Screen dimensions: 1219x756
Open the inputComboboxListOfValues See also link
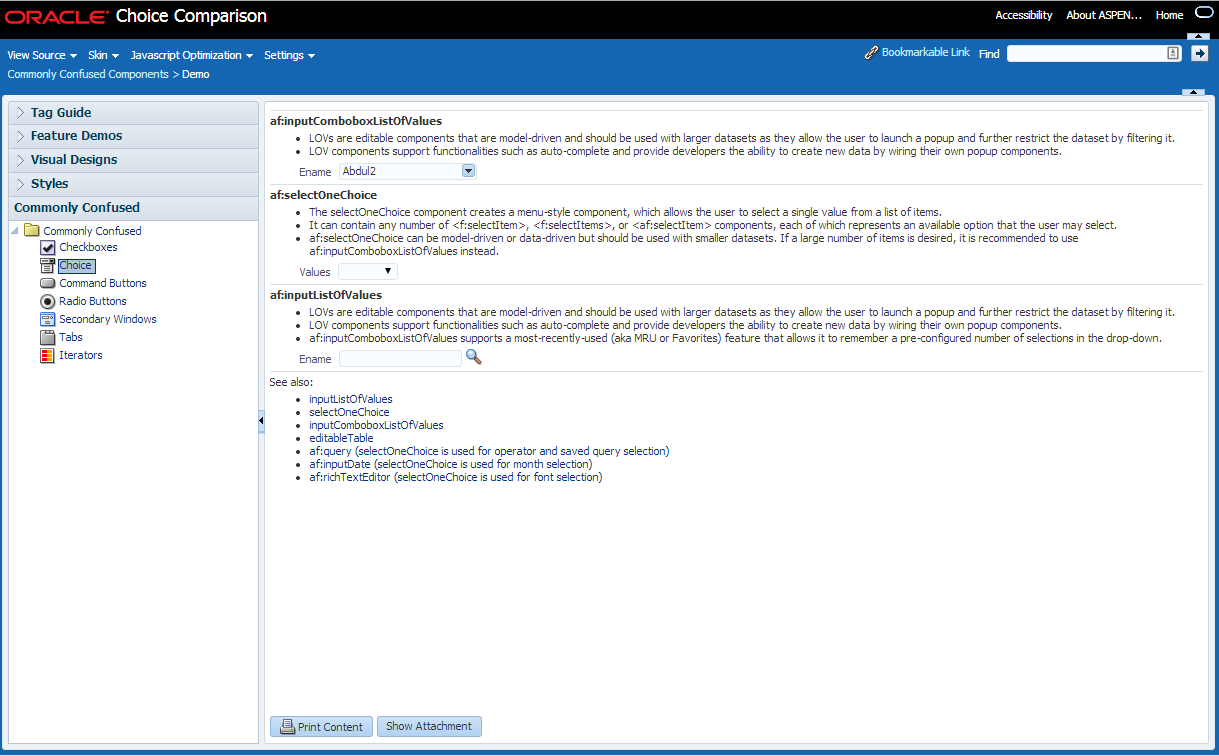pos(376,426)
